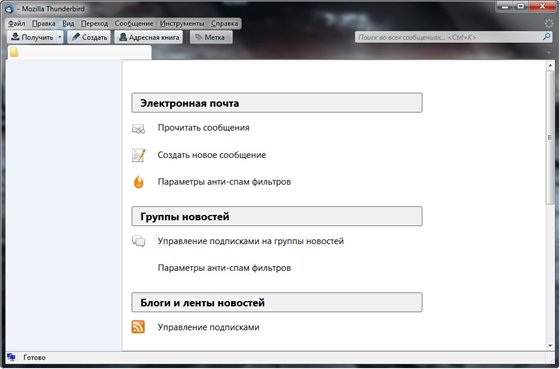Click the scrollbar up arrow
The image size is (560, 369).
click(x=550, y=65)
